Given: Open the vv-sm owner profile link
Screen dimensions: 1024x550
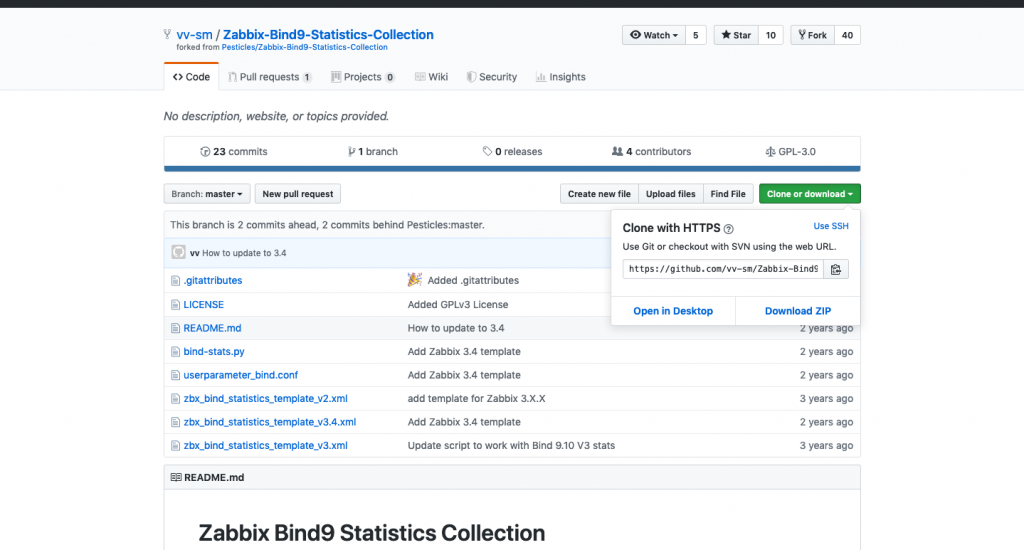Looking at the screenshot, I should pos(194,35).
